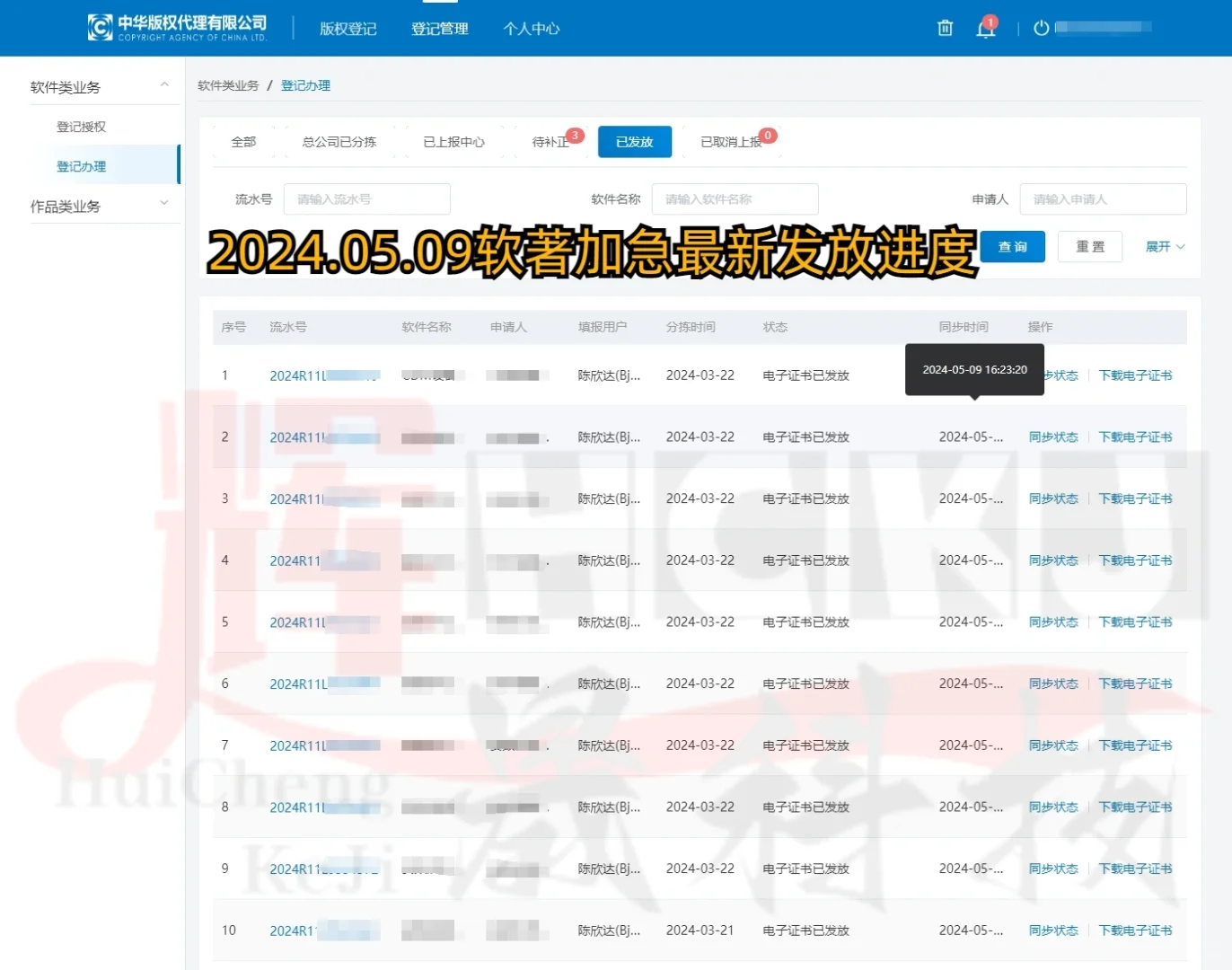Switch to the 已发放 status tab
Screen dimensions: 1232x970
pos(634,141)
